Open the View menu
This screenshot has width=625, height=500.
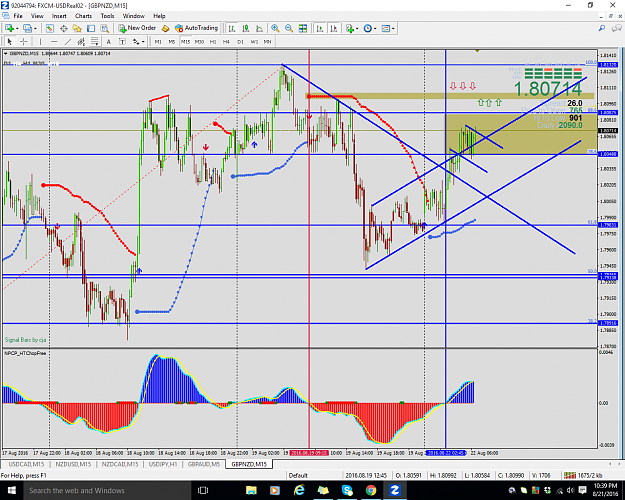click(x=37, y=16)
